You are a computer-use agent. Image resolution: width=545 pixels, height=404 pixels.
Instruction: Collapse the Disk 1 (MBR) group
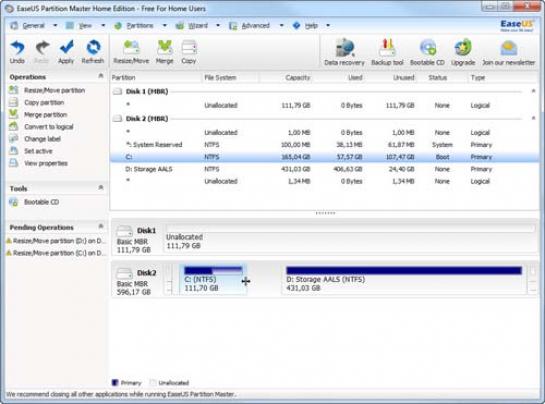[533, 91]
